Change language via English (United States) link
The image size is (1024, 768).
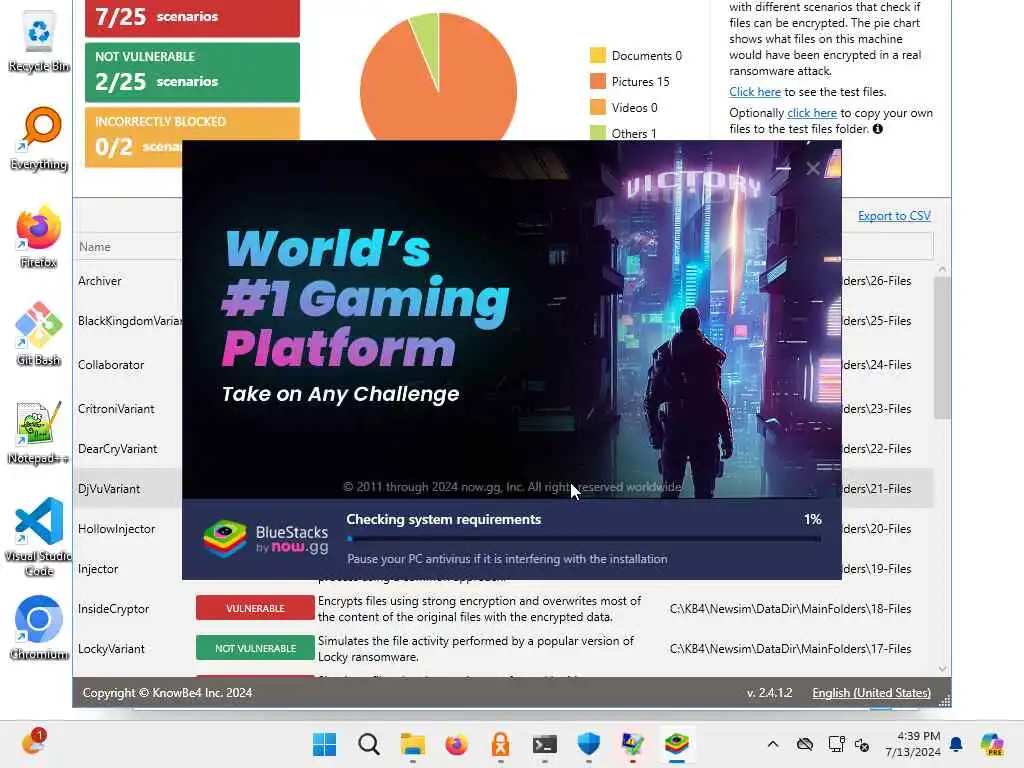(871, 693)
